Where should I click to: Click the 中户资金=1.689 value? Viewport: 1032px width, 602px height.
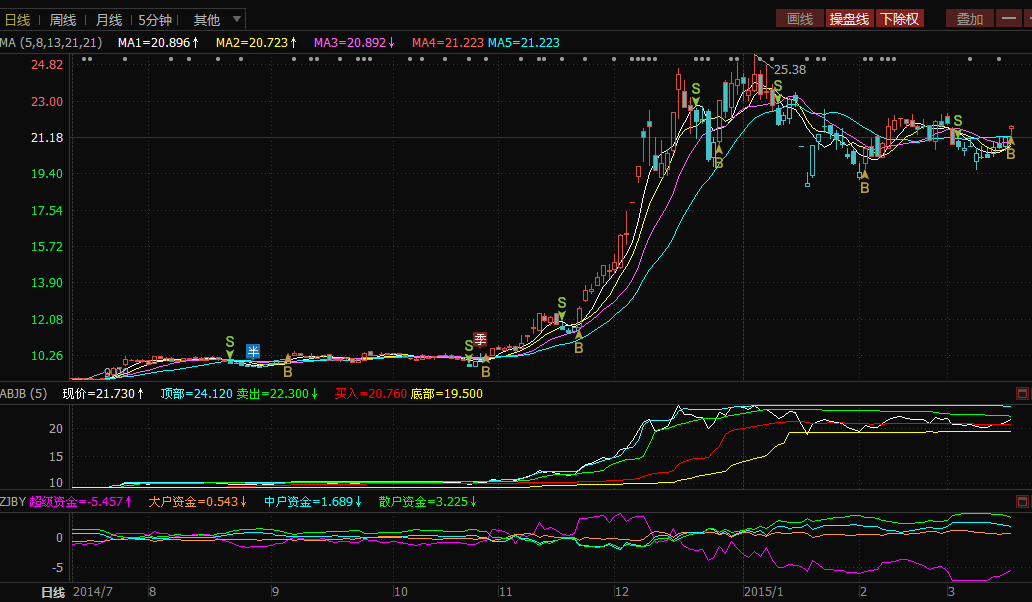point(313,501)
